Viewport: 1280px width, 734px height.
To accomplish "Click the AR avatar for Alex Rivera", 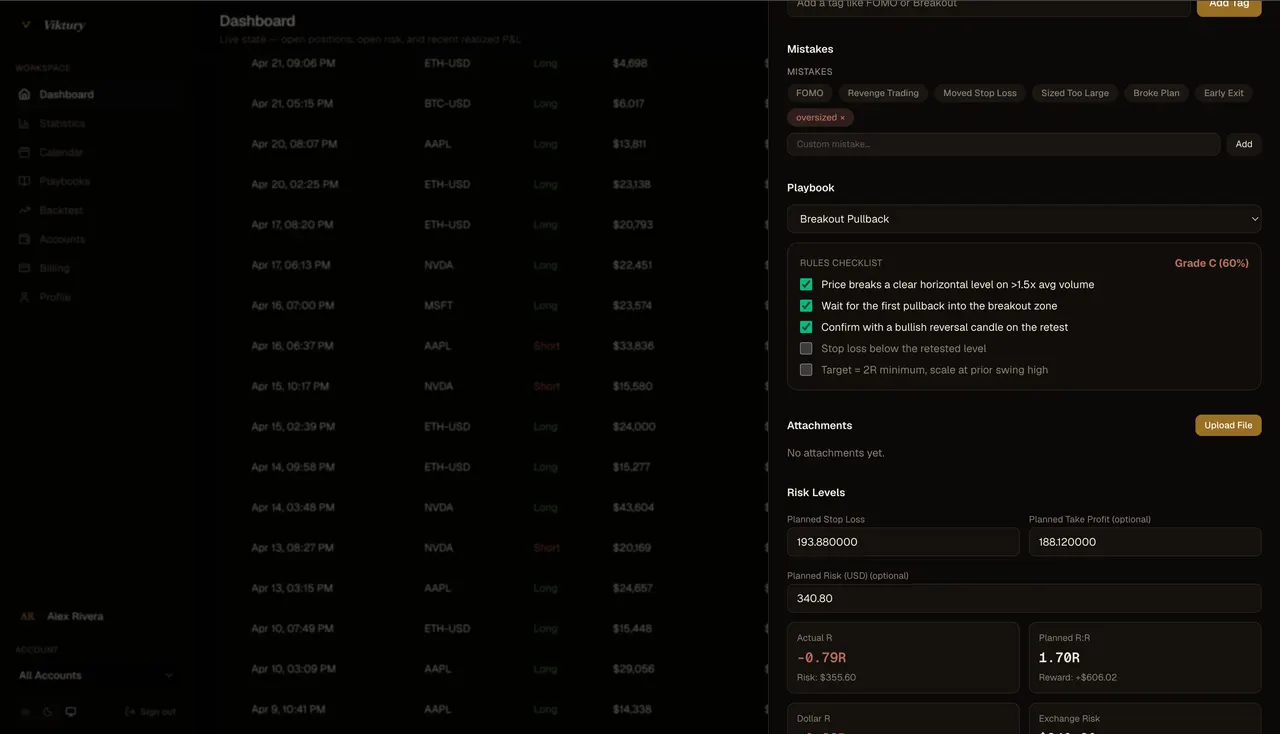I will [x=27, y=617].
